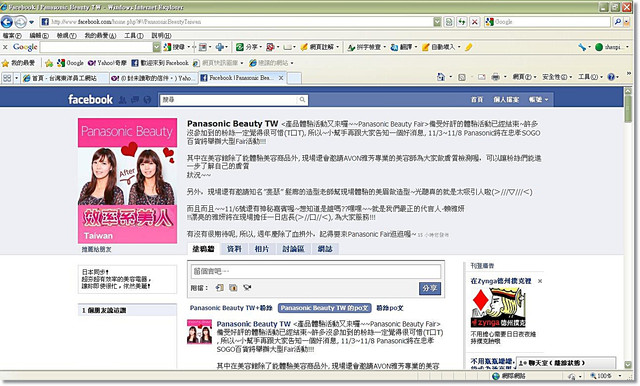Click Google Toolbar 搜尋 button
640x386 pixels.
tap(174, 47)
